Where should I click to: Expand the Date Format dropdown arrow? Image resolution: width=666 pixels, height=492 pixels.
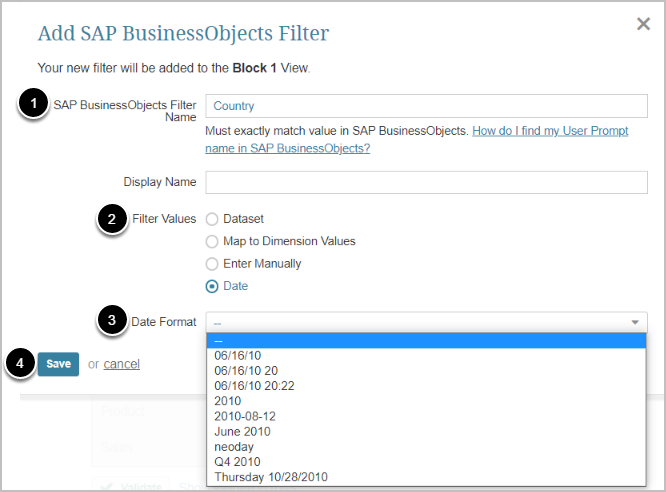click(x=635, y=322)
